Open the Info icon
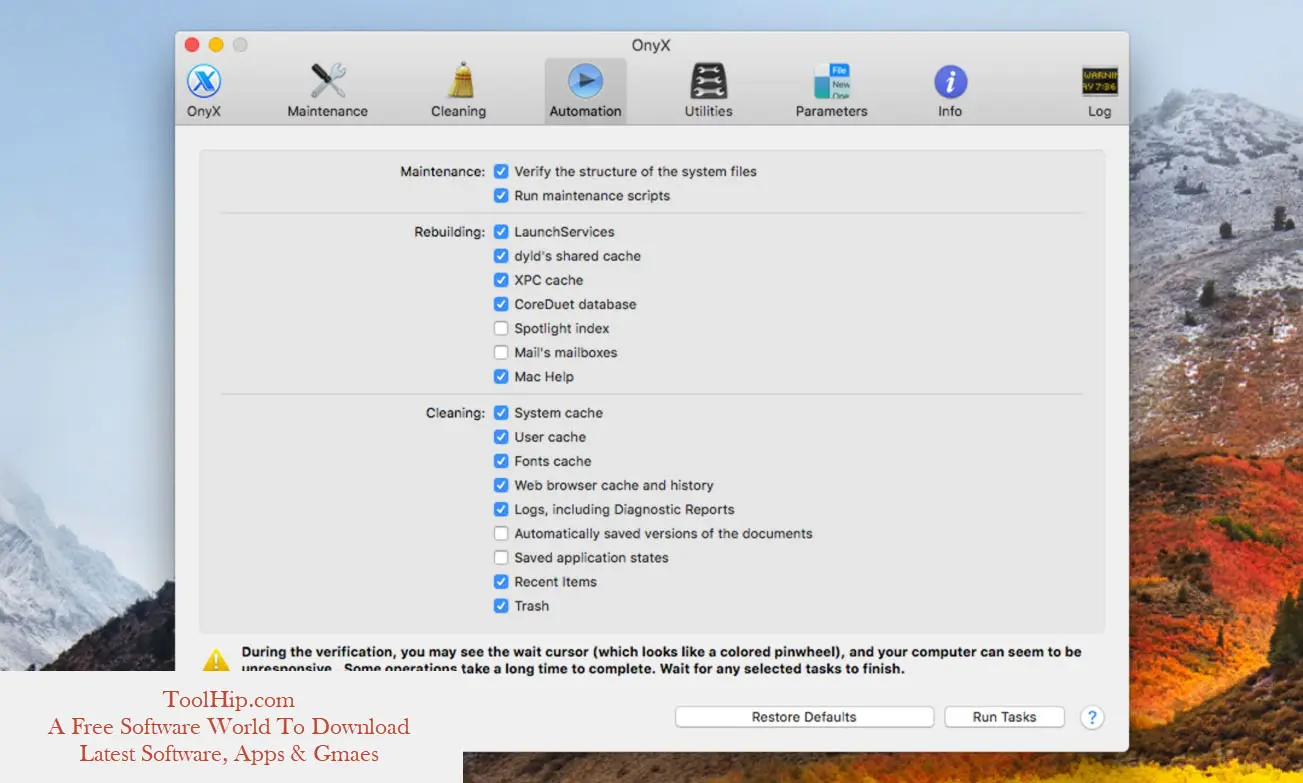Screen dimensions: 1303x783 [950, 81]
